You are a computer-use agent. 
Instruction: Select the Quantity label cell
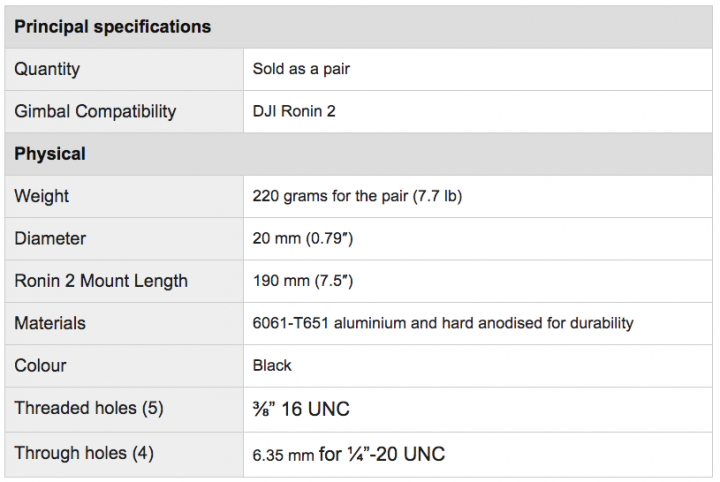(47, 69)
